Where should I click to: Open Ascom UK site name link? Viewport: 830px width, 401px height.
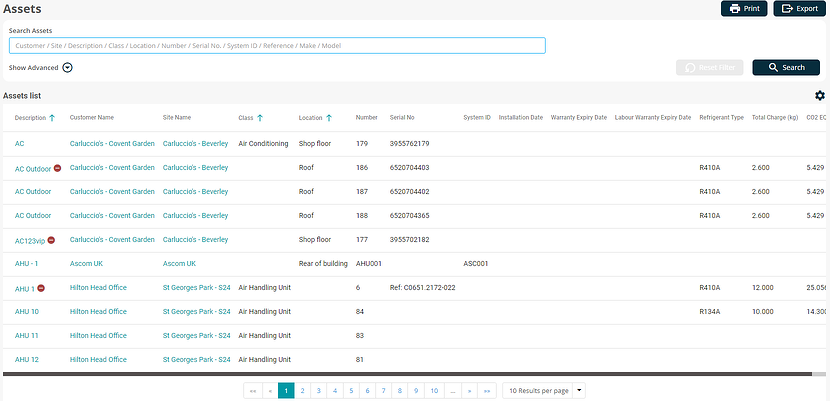pyautogui.click(x=179, y=263)
